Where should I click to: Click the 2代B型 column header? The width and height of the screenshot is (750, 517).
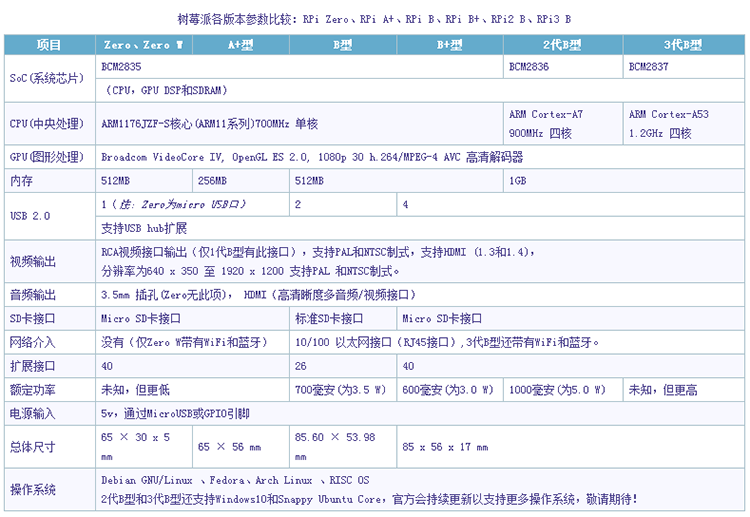pyautogui.click(x=563, y=45)
